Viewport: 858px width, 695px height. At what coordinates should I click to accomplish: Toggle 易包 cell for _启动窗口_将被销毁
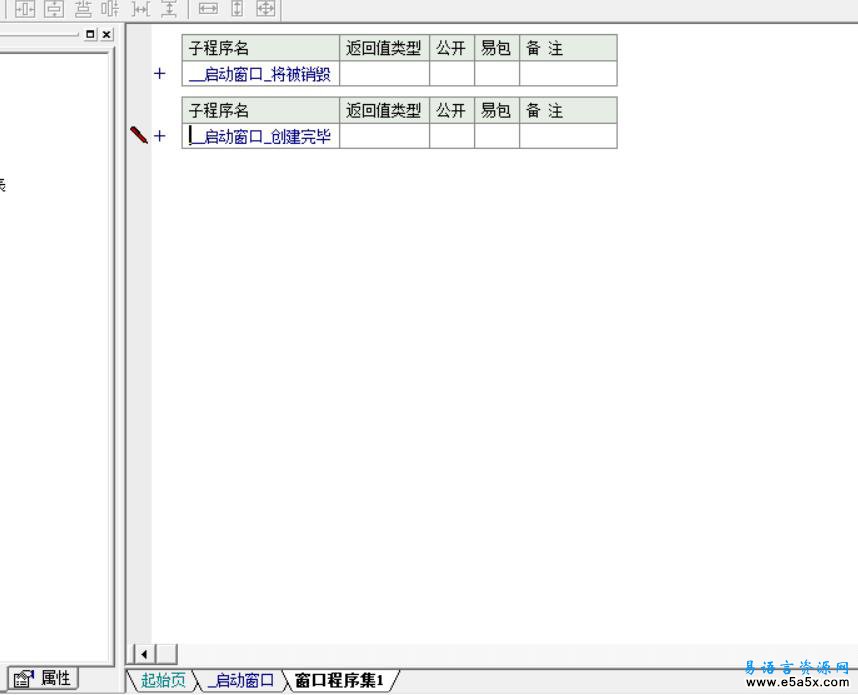click(497, 74)
